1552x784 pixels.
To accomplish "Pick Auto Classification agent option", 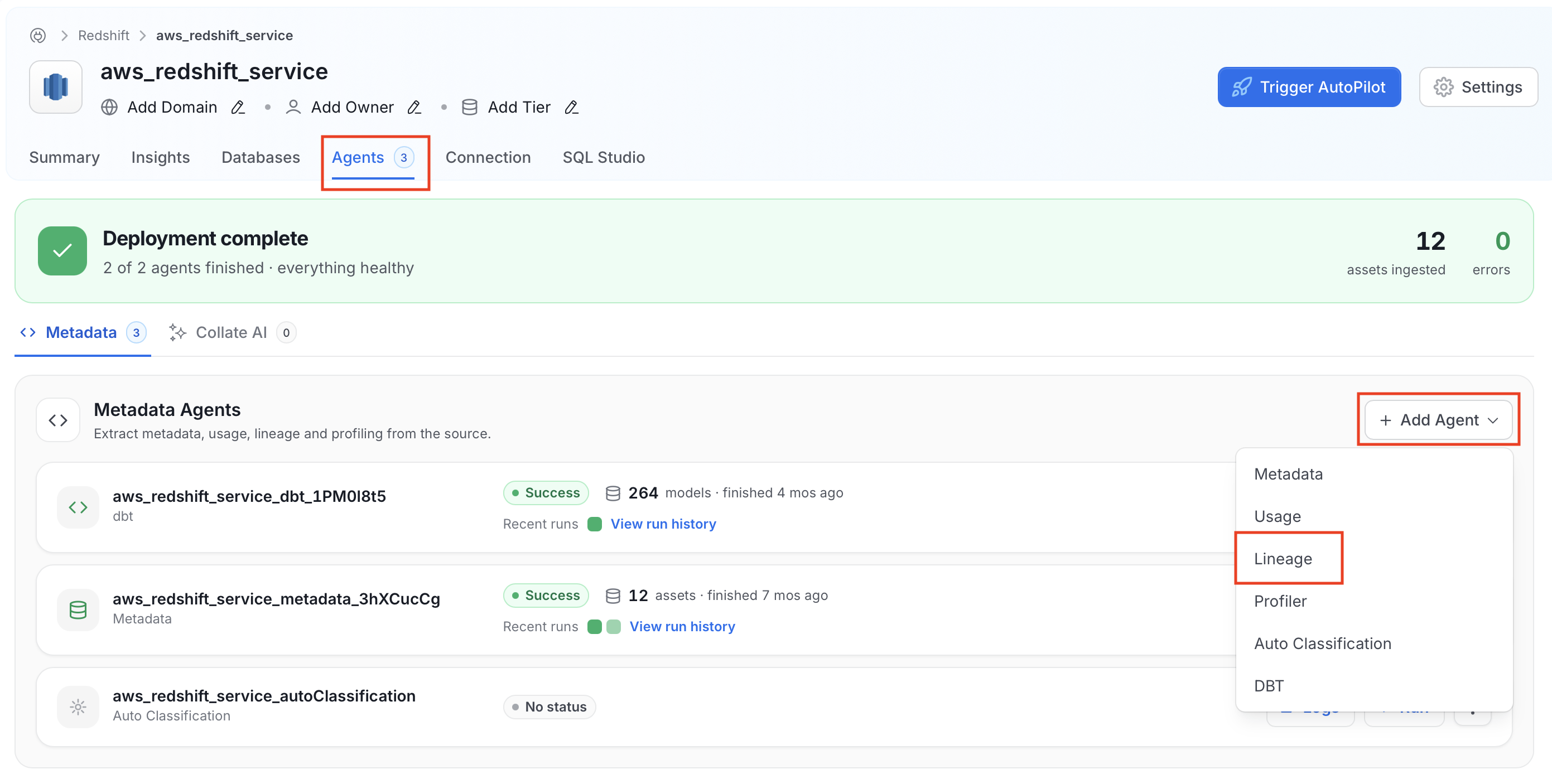I will pyautogui.click(x=1373, y=643).
